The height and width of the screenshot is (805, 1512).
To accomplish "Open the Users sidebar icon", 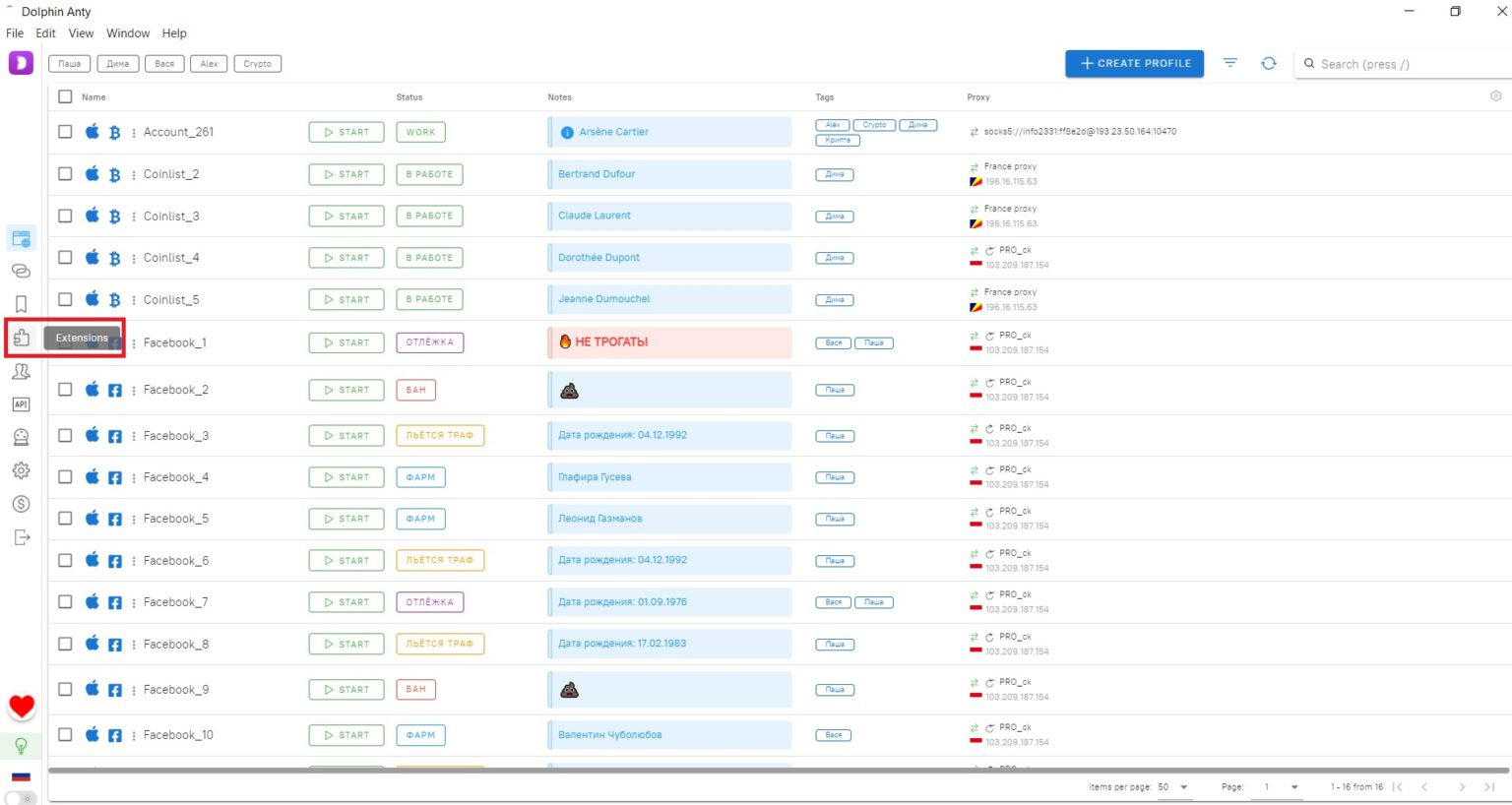I will (x=21, y=371).
